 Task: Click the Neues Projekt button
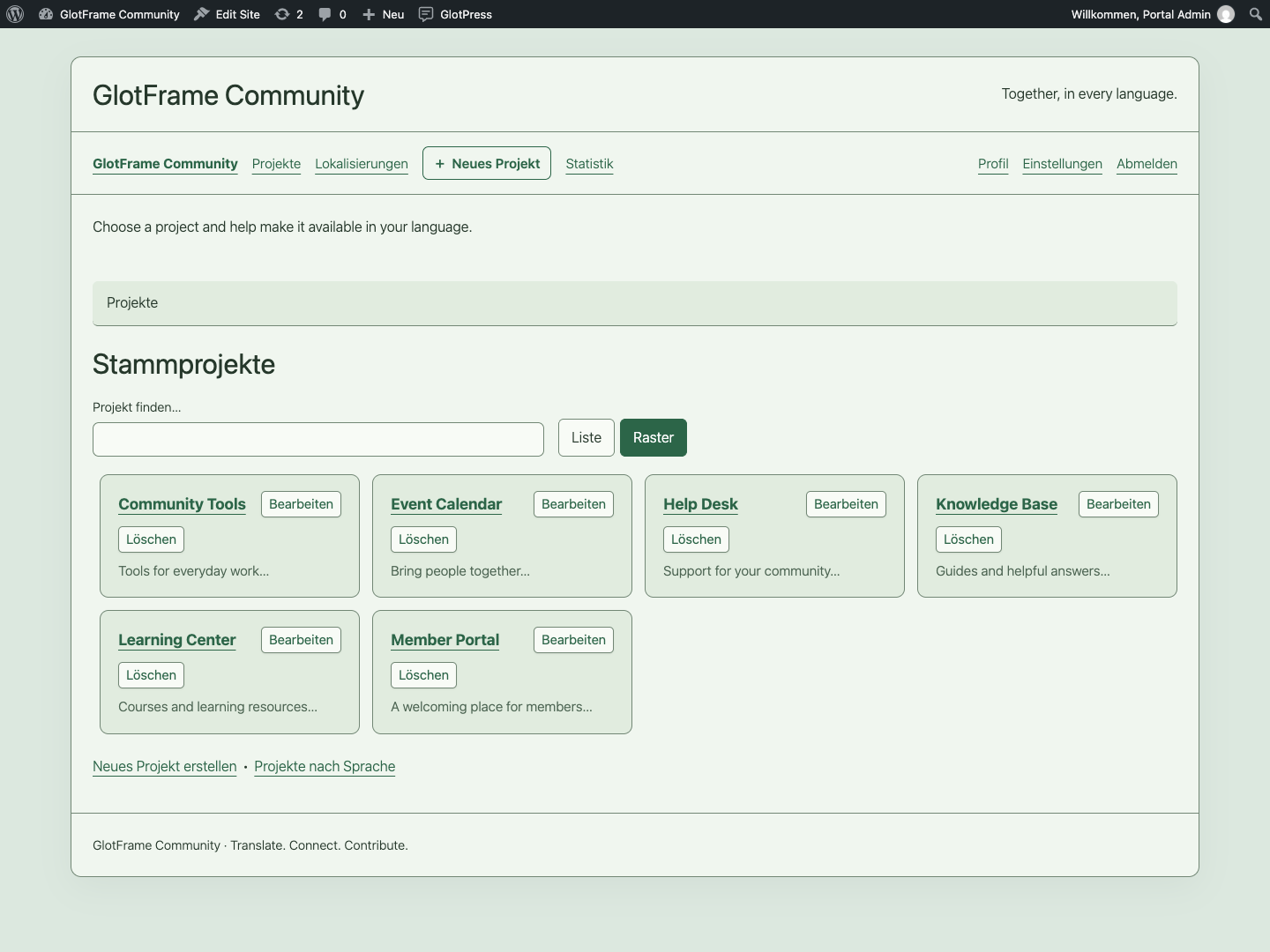487,163
